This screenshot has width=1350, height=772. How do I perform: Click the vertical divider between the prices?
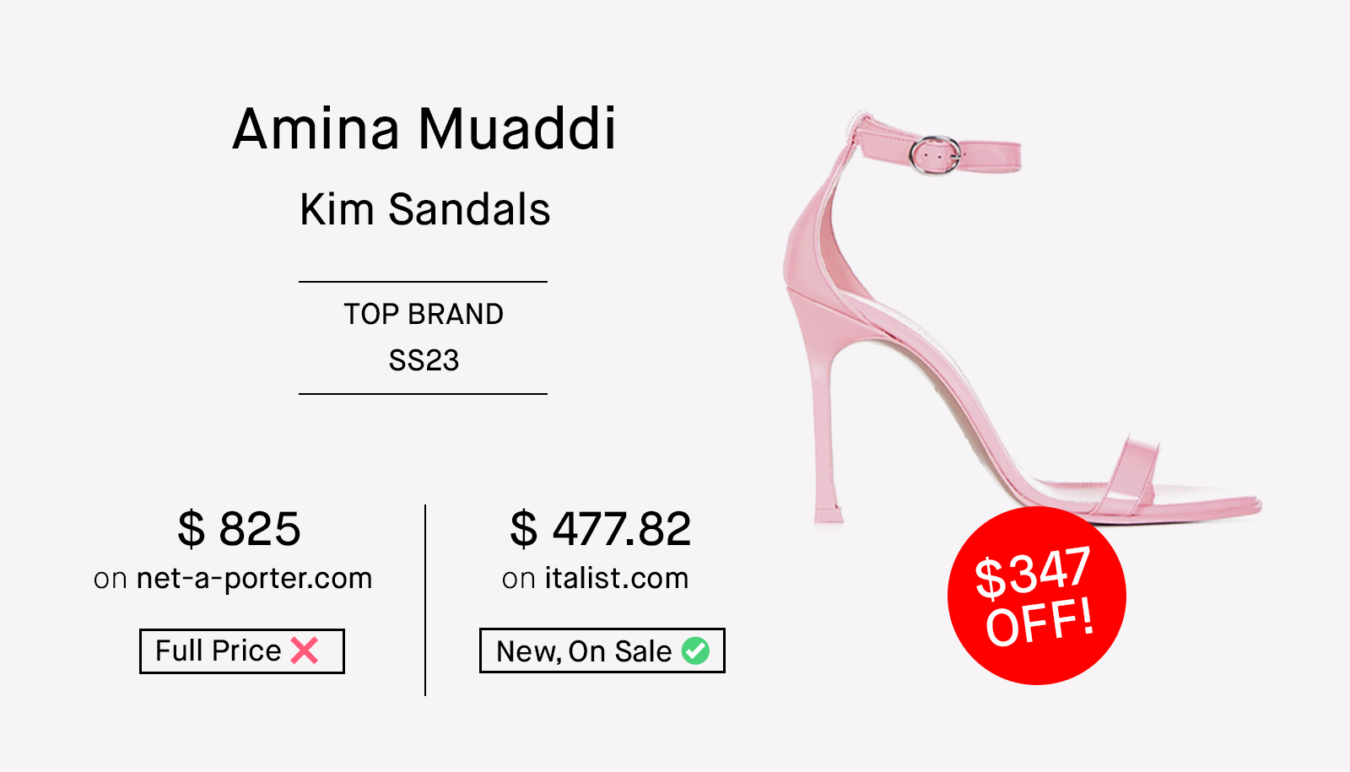(425, 600)
